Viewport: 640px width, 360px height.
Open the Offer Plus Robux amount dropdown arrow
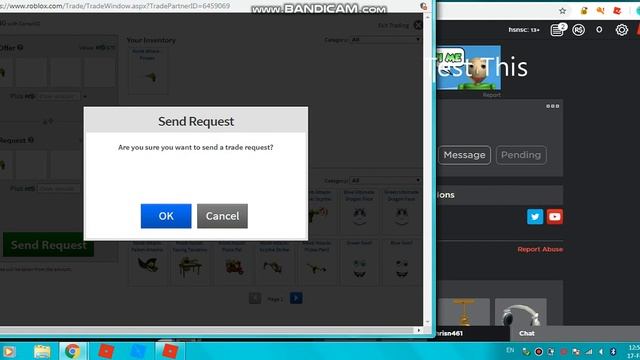point(84,97)
